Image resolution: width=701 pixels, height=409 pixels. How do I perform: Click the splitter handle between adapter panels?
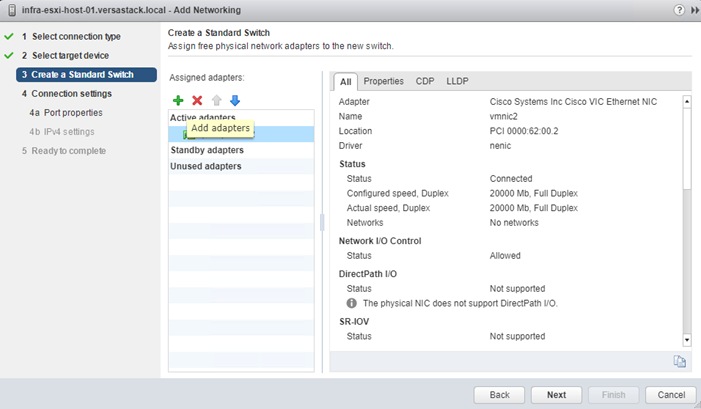click(322, 222)
